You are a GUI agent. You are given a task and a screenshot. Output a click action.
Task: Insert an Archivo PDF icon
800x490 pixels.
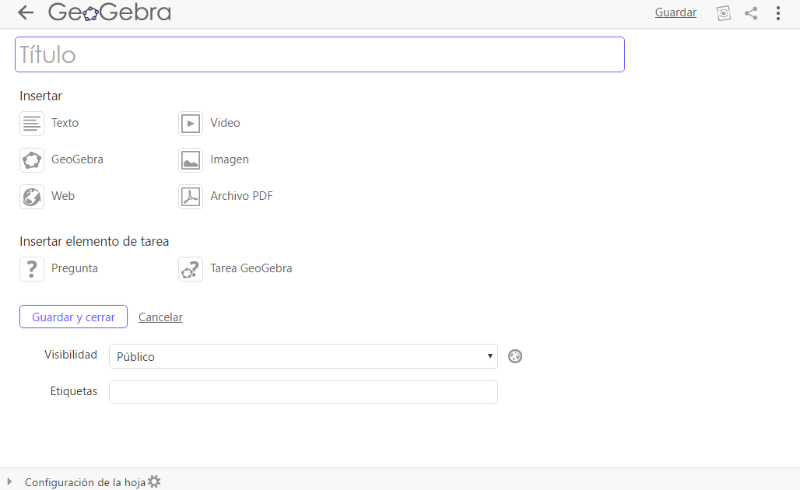click(x=190, y=197)
